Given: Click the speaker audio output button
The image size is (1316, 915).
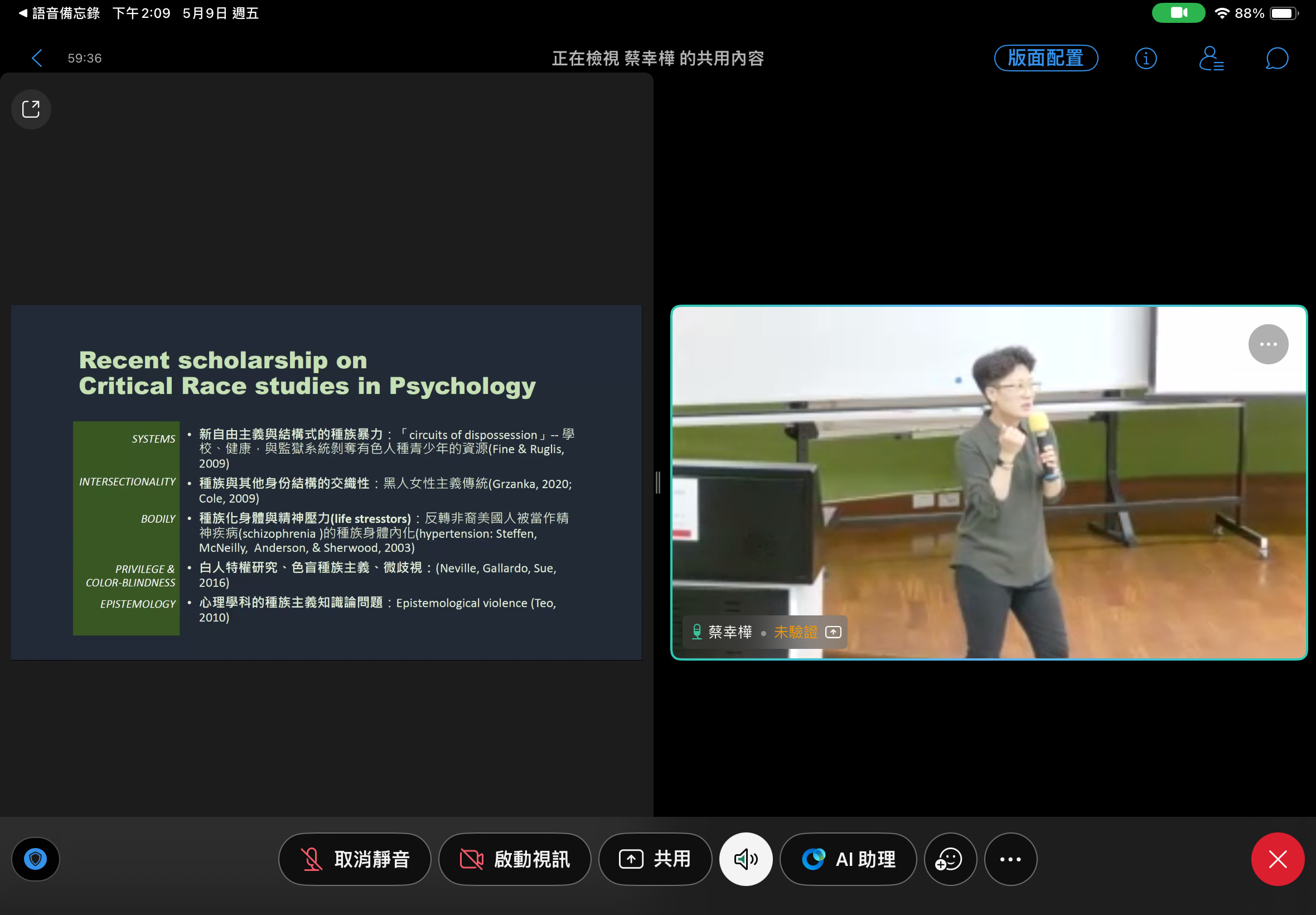Looking at the screenshot, I should click(x=746, y=859).
